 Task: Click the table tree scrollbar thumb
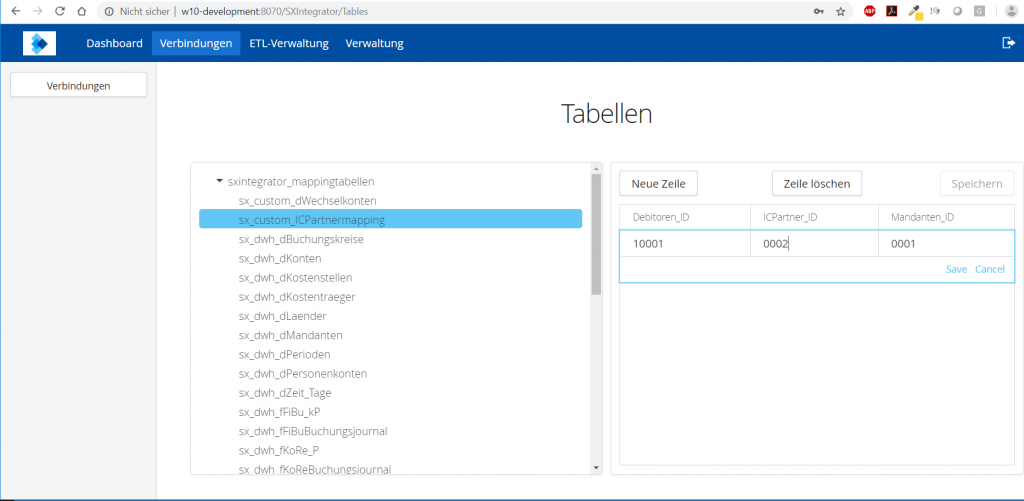[596, 234]
